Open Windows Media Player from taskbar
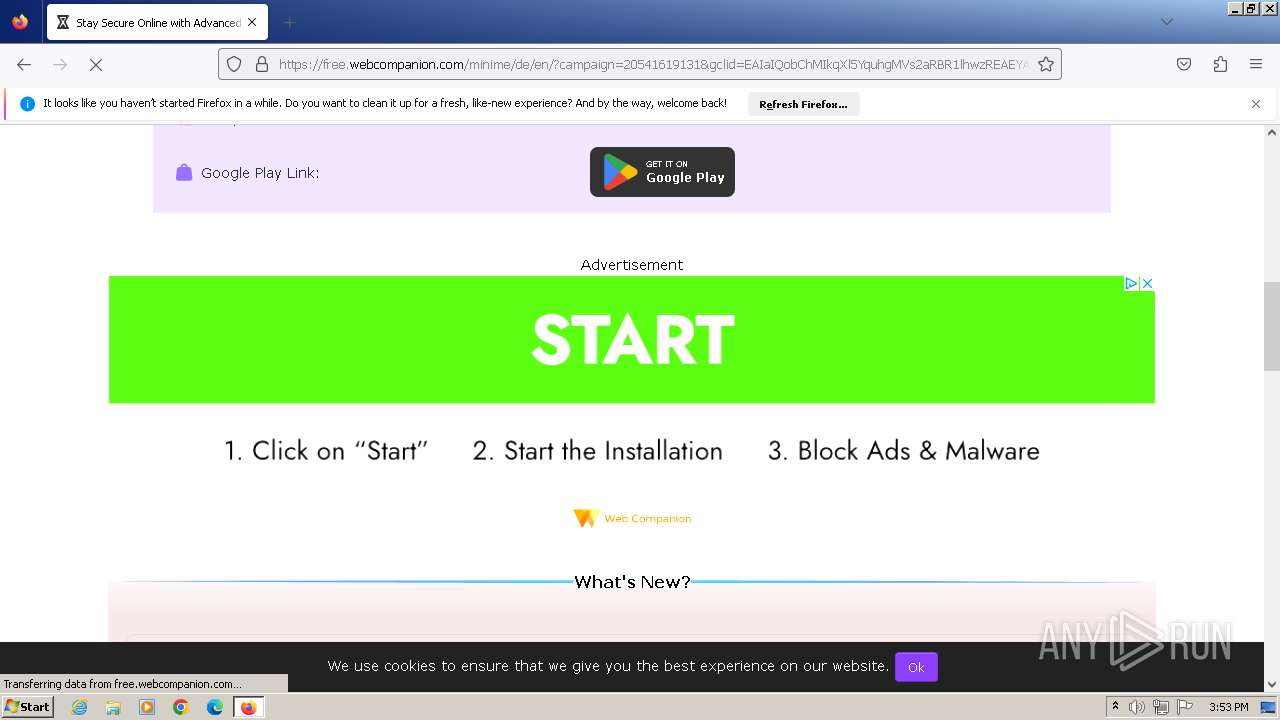The width and height of the screenshot is (1280, 720). pyautogui.click(x=147, y=707)
